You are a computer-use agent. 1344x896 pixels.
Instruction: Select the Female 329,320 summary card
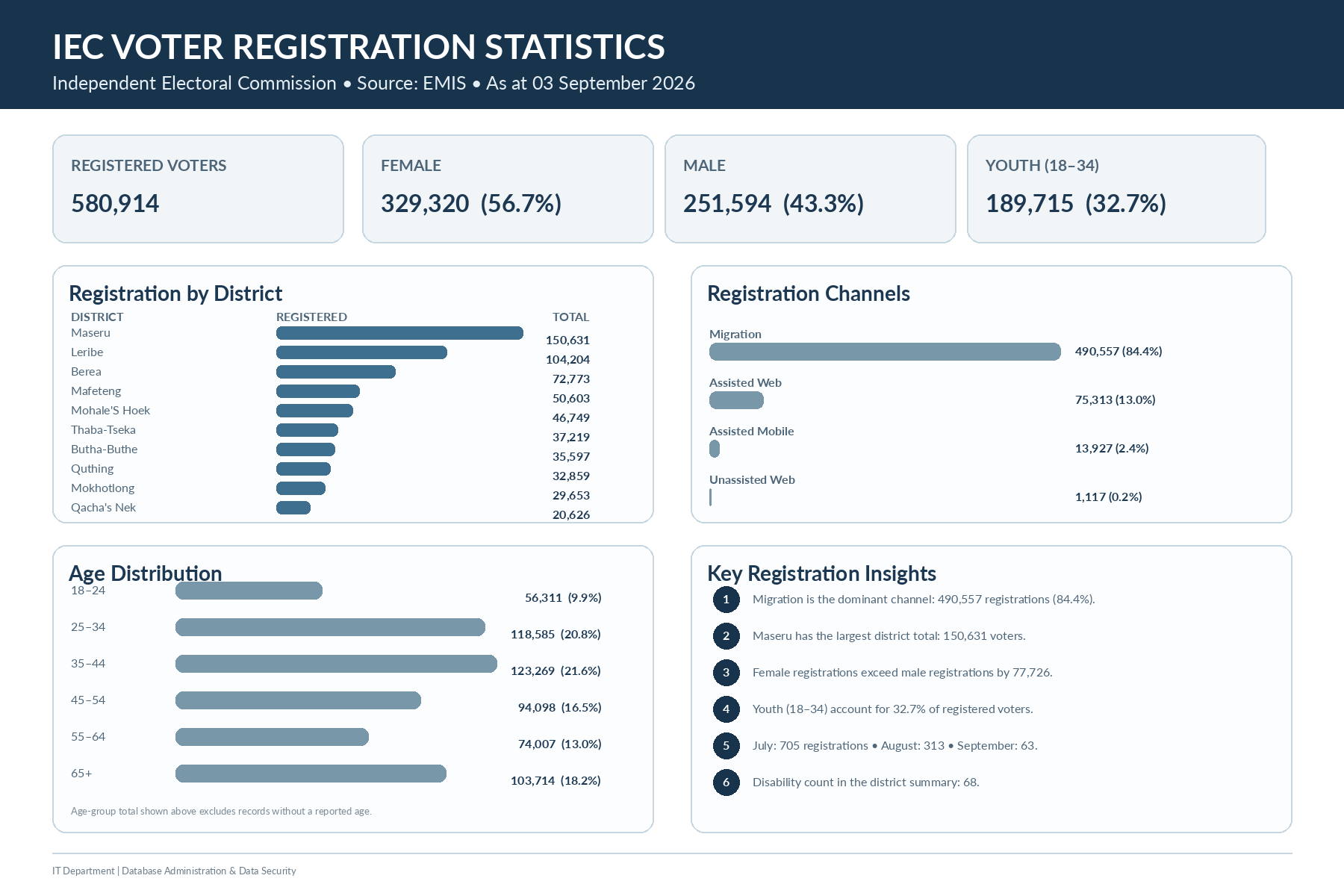click(x=508, y=189)
